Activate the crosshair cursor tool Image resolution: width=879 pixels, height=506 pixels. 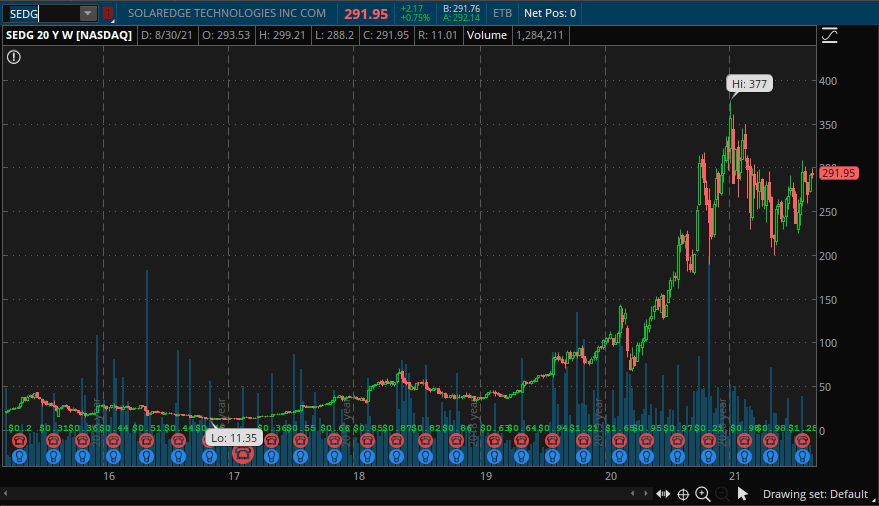(683, 494)
